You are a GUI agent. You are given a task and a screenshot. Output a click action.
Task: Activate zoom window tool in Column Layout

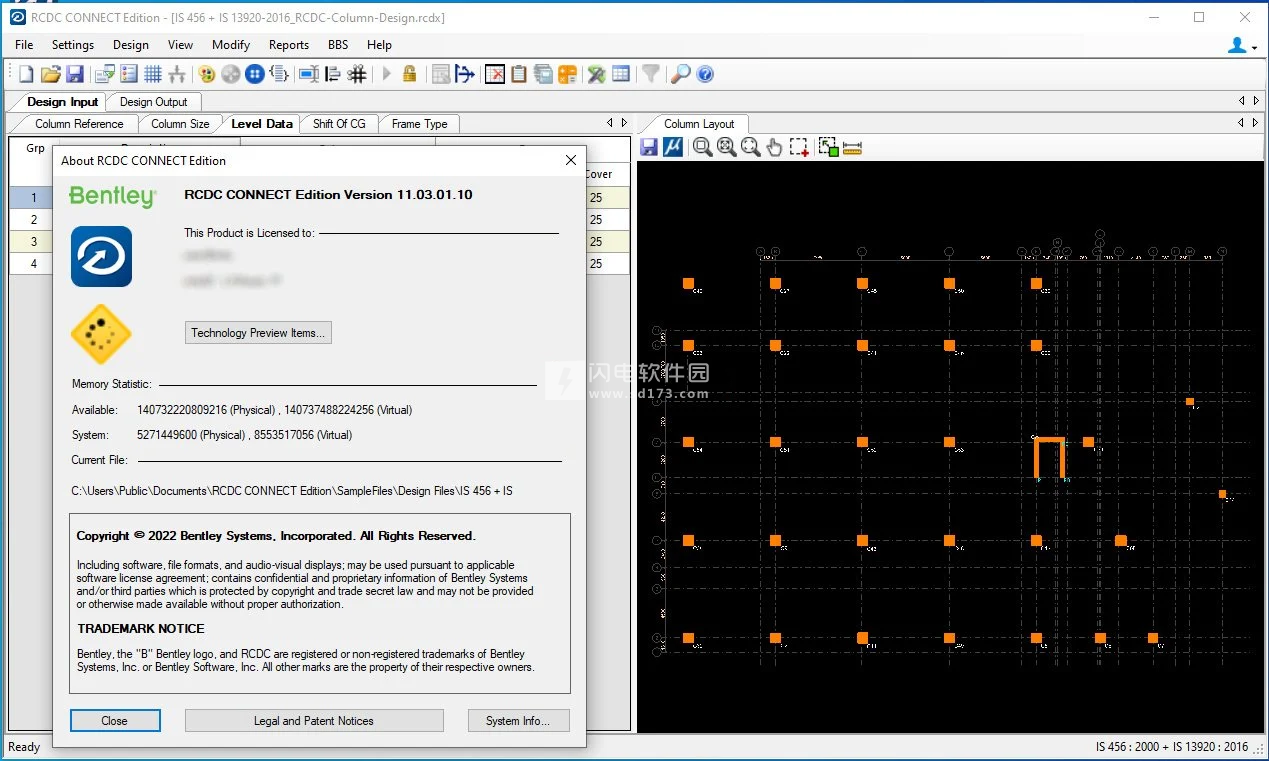point(703,147)
